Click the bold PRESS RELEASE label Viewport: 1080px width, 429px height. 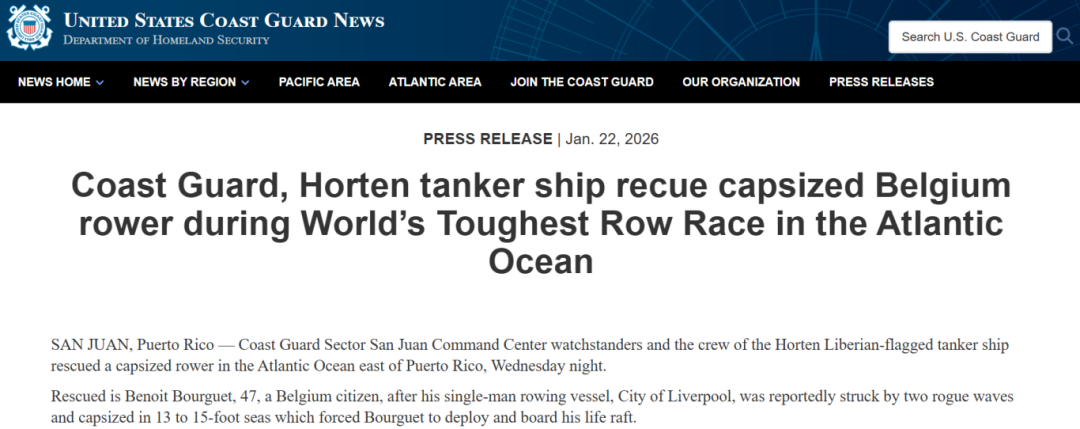[x=487, y=139]
